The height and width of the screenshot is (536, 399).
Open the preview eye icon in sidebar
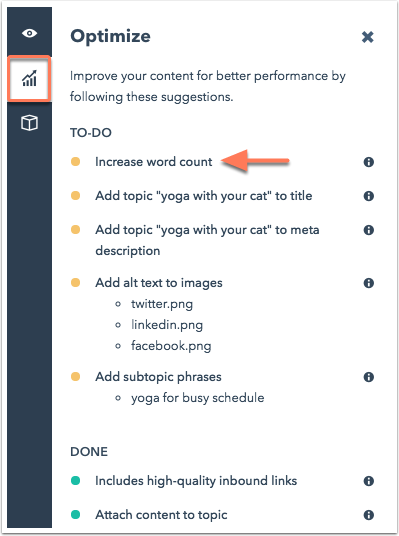[29, 33]
